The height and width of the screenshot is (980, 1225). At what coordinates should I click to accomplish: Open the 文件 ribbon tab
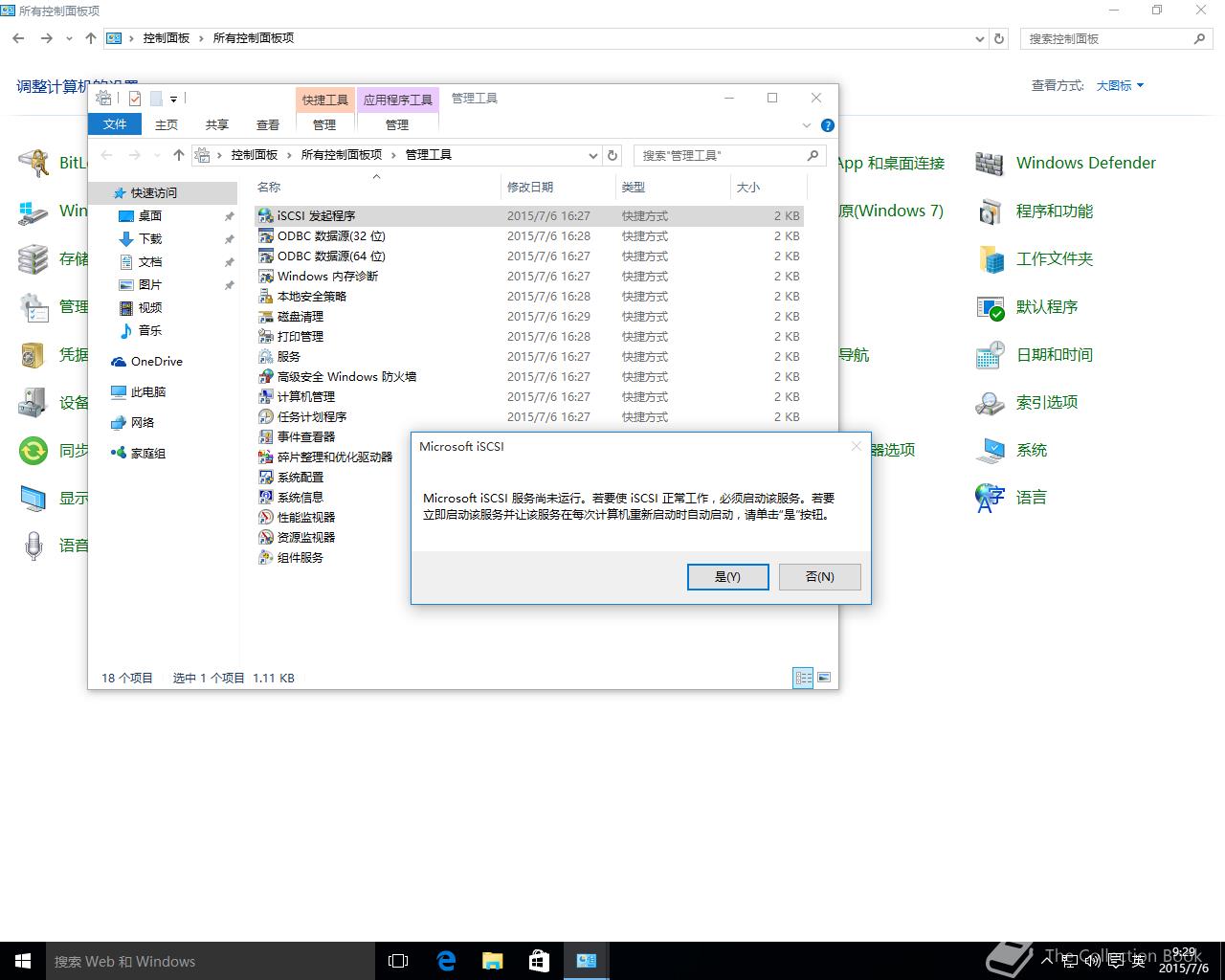point(115,124)
